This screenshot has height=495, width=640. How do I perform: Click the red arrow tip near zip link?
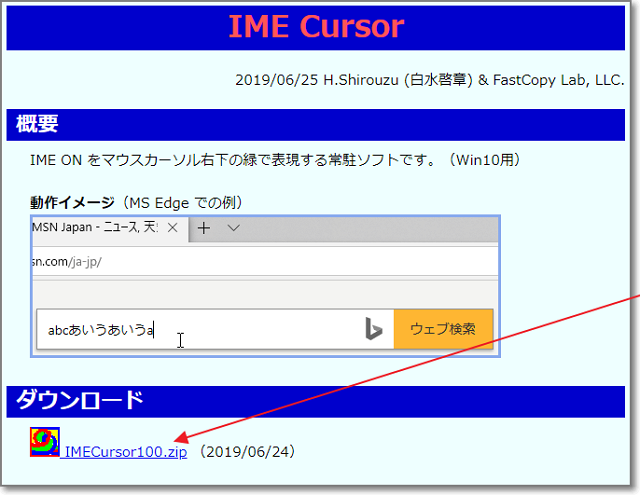point(176,438)
